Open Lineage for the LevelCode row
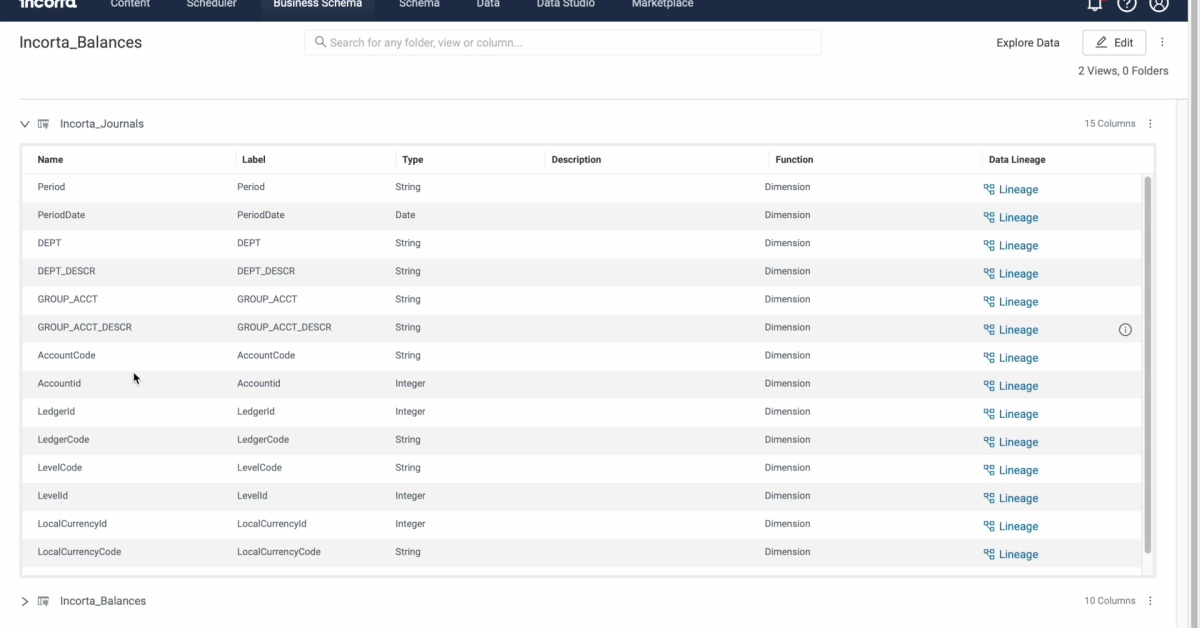1200x628 pixels. 1011,469
